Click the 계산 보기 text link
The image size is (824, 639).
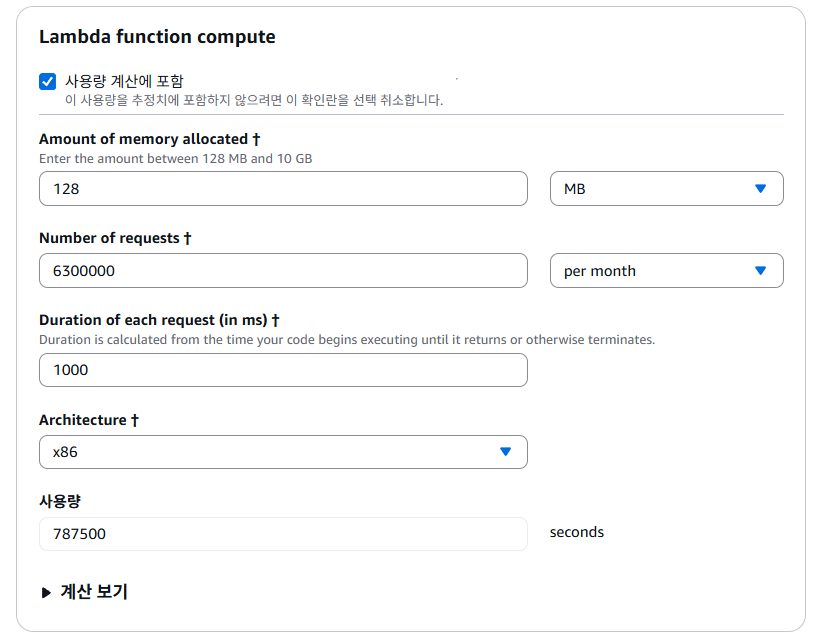94,592
